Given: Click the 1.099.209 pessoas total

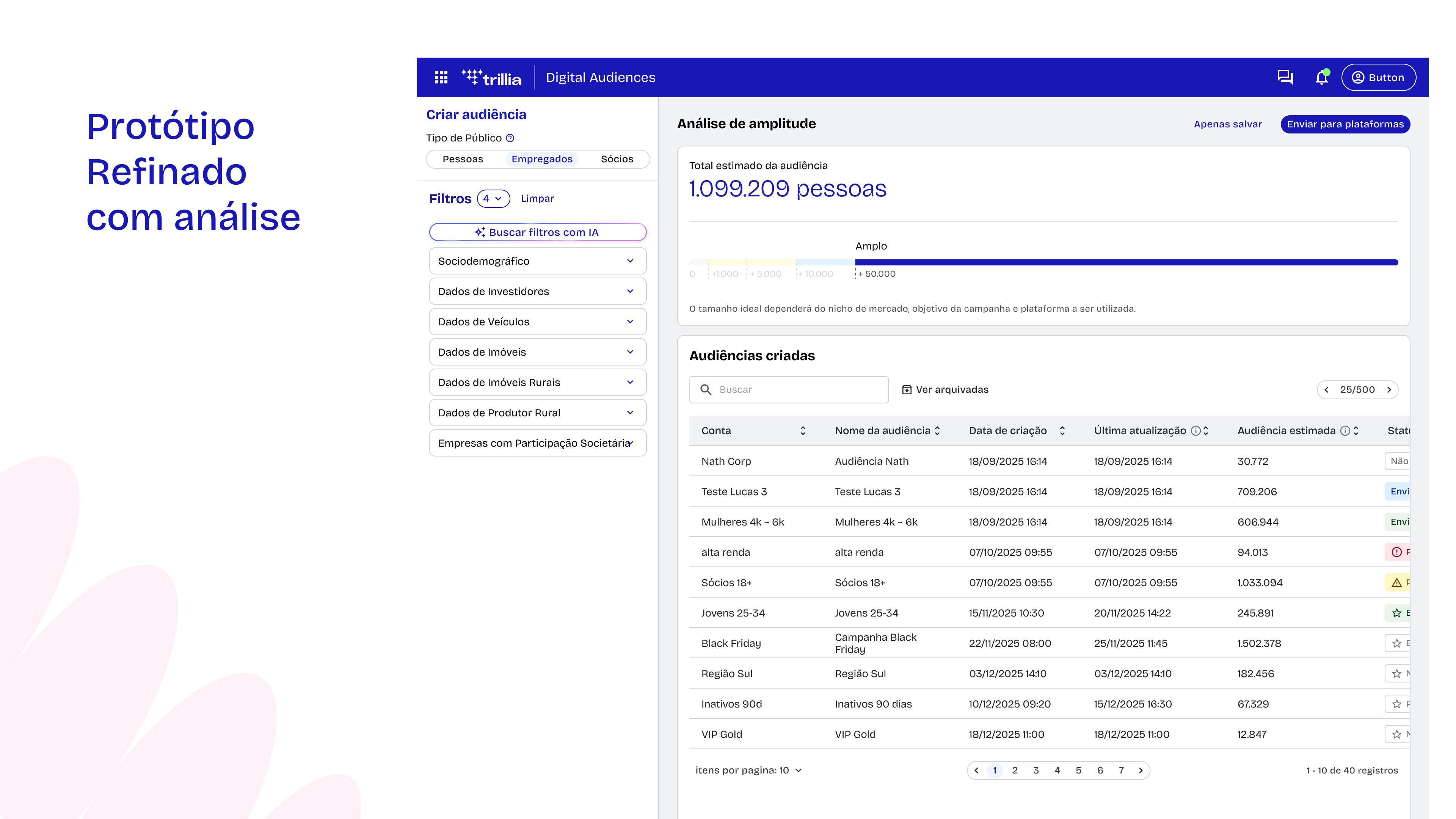Looking at the screenshot, I should point(788,189).
